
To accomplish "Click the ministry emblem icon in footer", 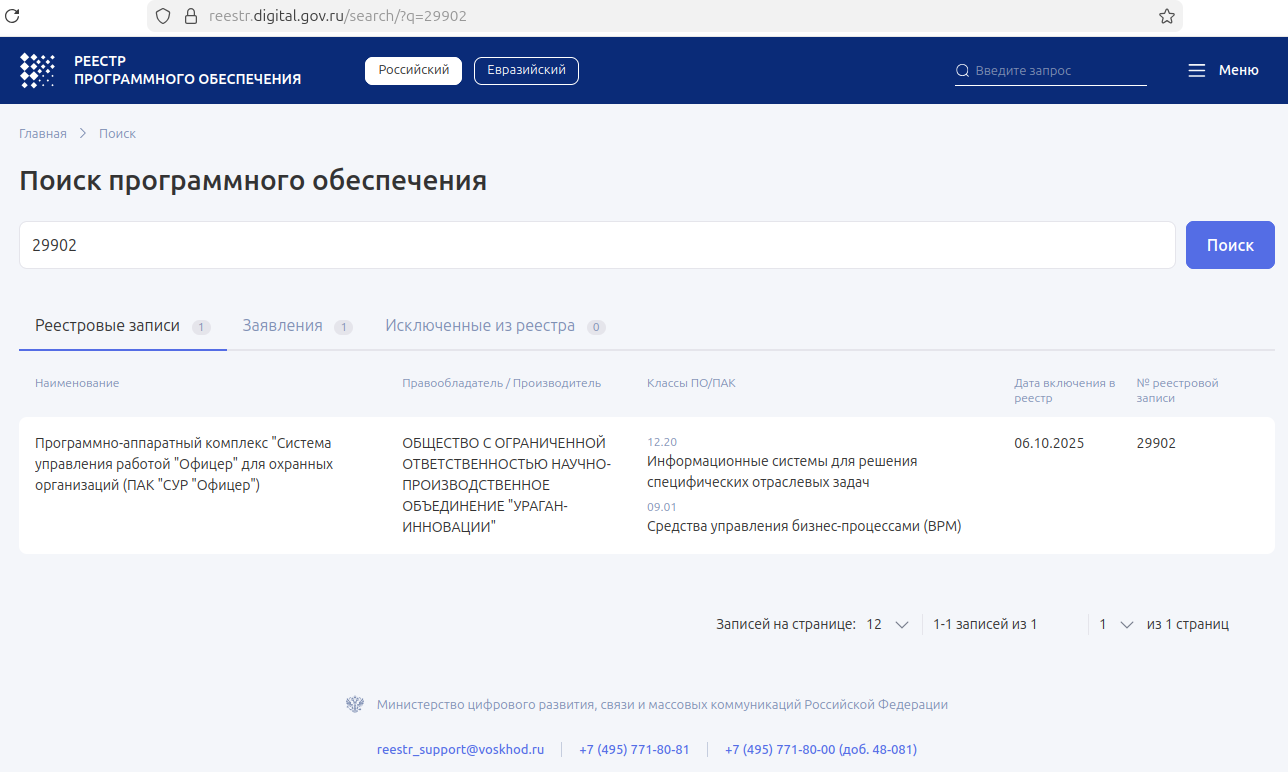I will (x=355, y=704).
